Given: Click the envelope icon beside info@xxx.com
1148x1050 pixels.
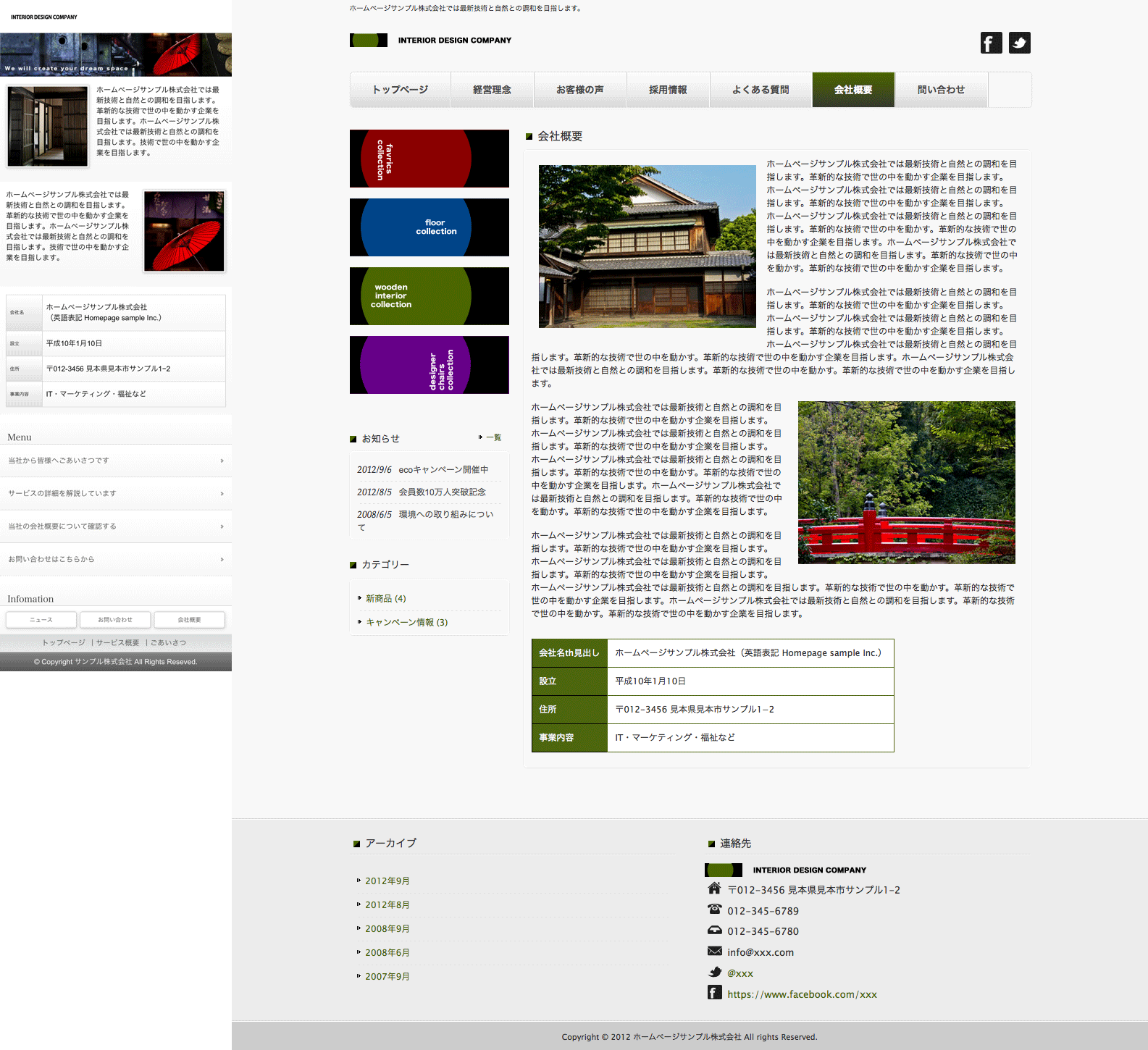Looking at the screenshot, I should (x=714, y=951).
